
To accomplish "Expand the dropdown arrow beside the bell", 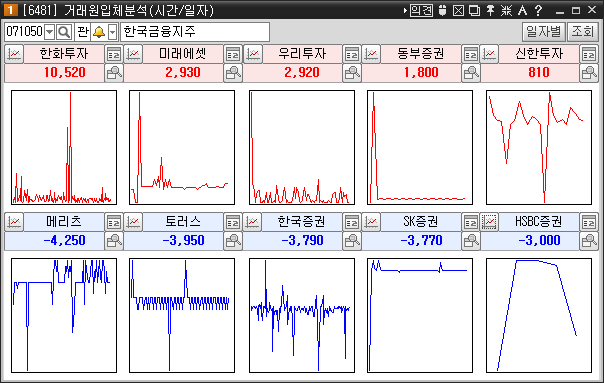I will pyautogui.click(x=112, y=32).
